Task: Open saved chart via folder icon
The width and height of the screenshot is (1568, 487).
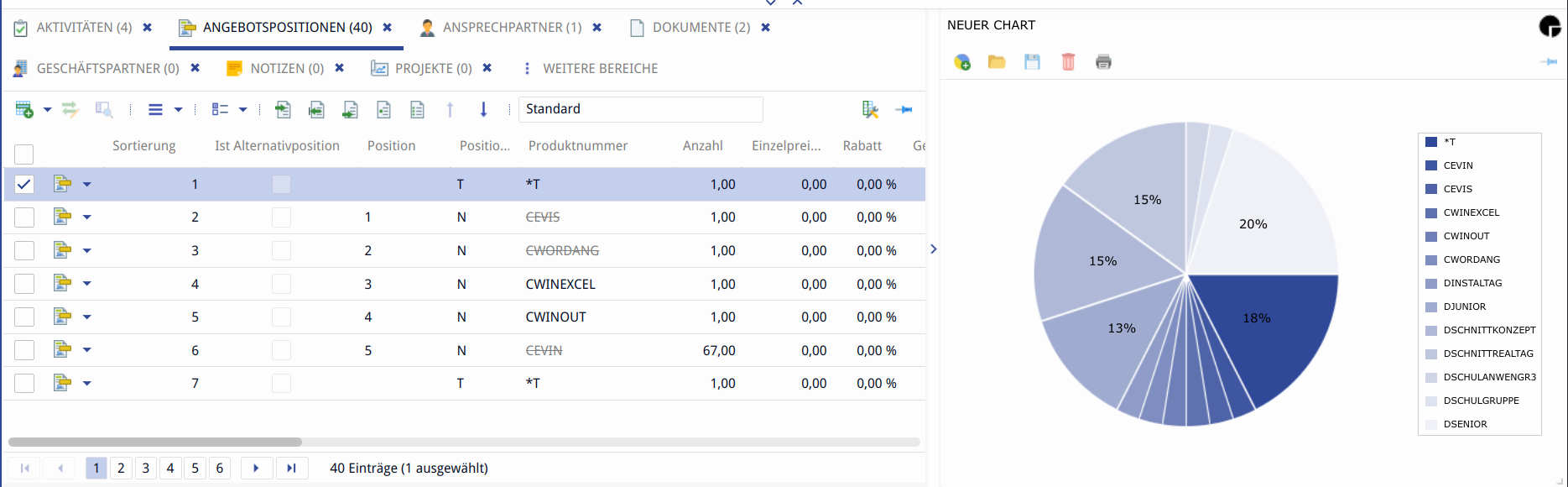Action: (x=997, y=62)
